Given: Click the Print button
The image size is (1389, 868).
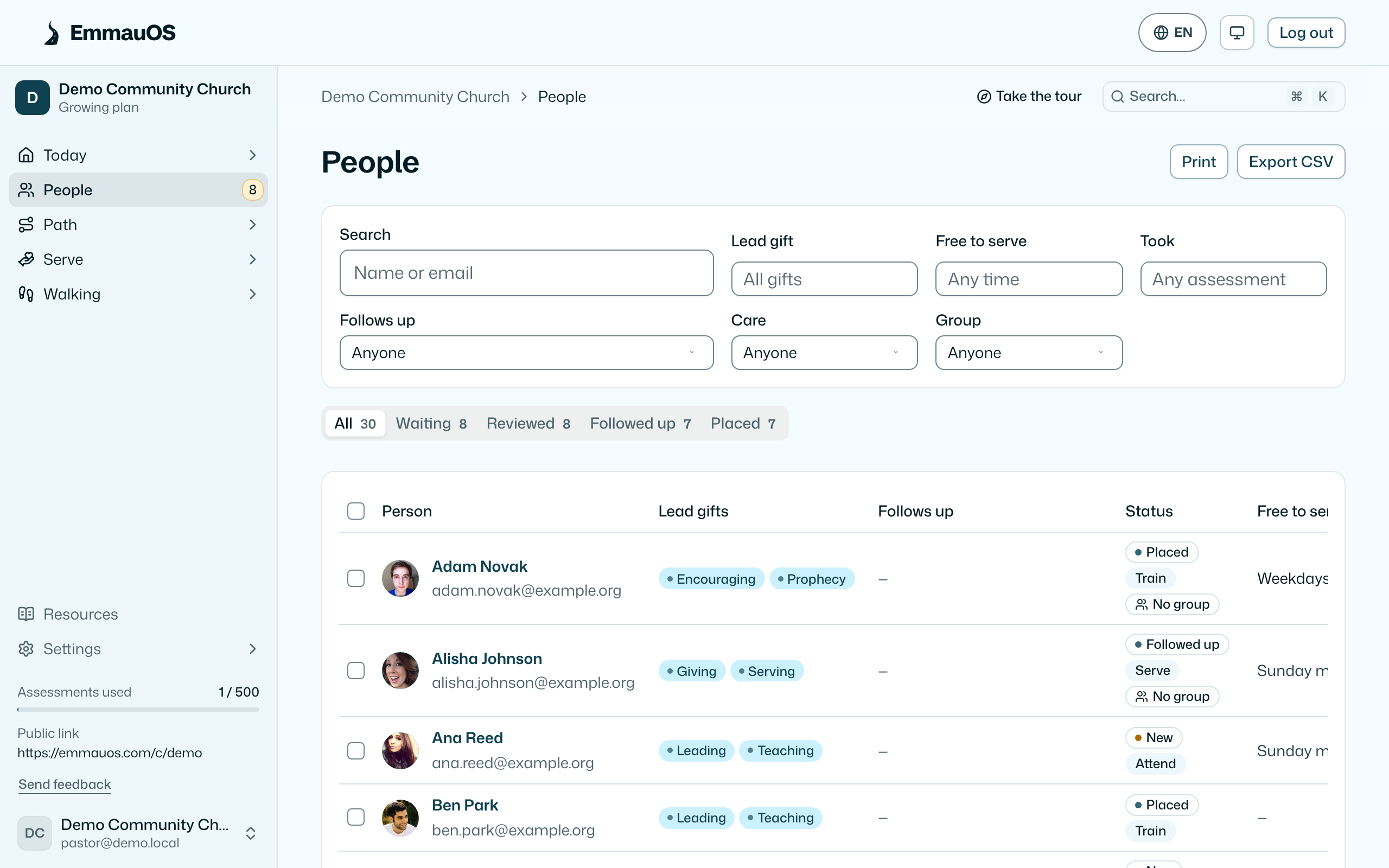Looking at the screenshot, I should point(1199,162).
